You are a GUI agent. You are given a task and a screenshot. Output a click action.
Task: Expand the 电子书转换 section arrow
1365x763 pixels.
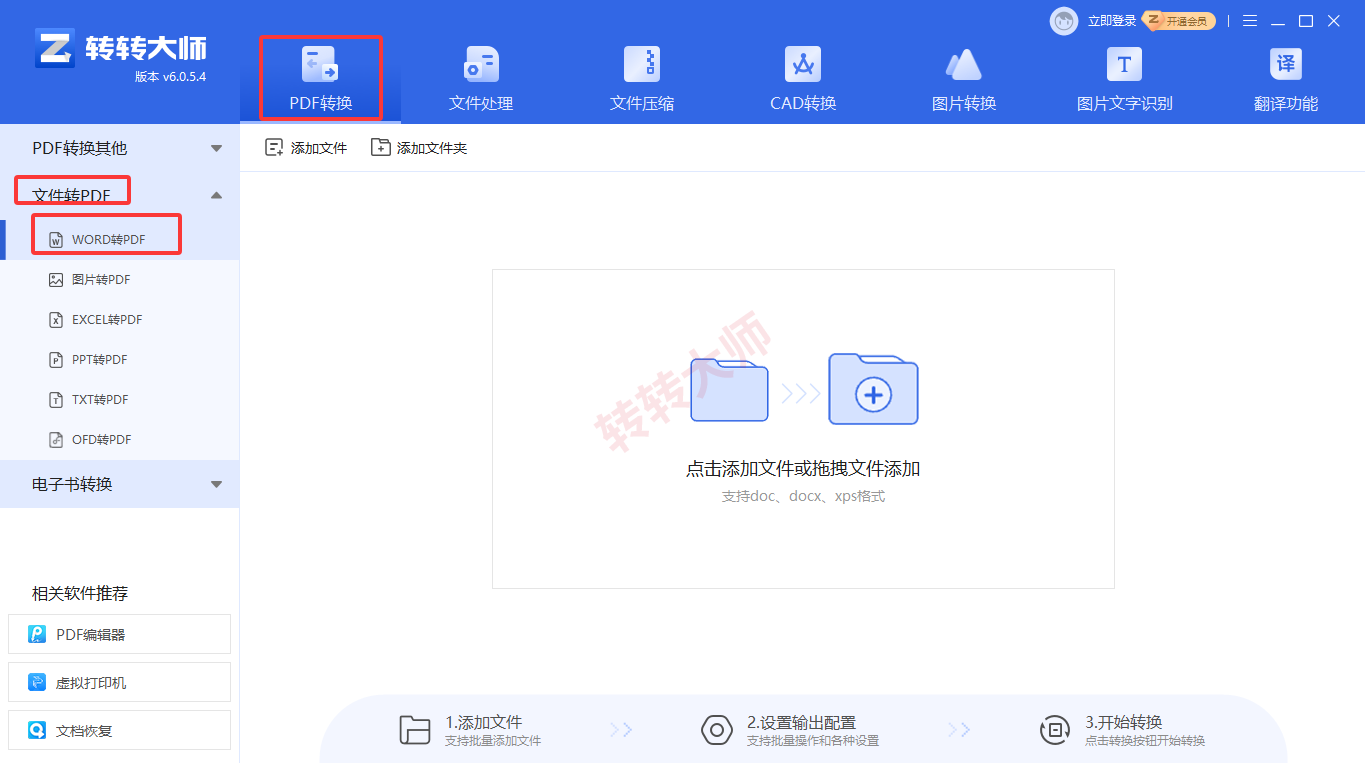coord(216,484)
